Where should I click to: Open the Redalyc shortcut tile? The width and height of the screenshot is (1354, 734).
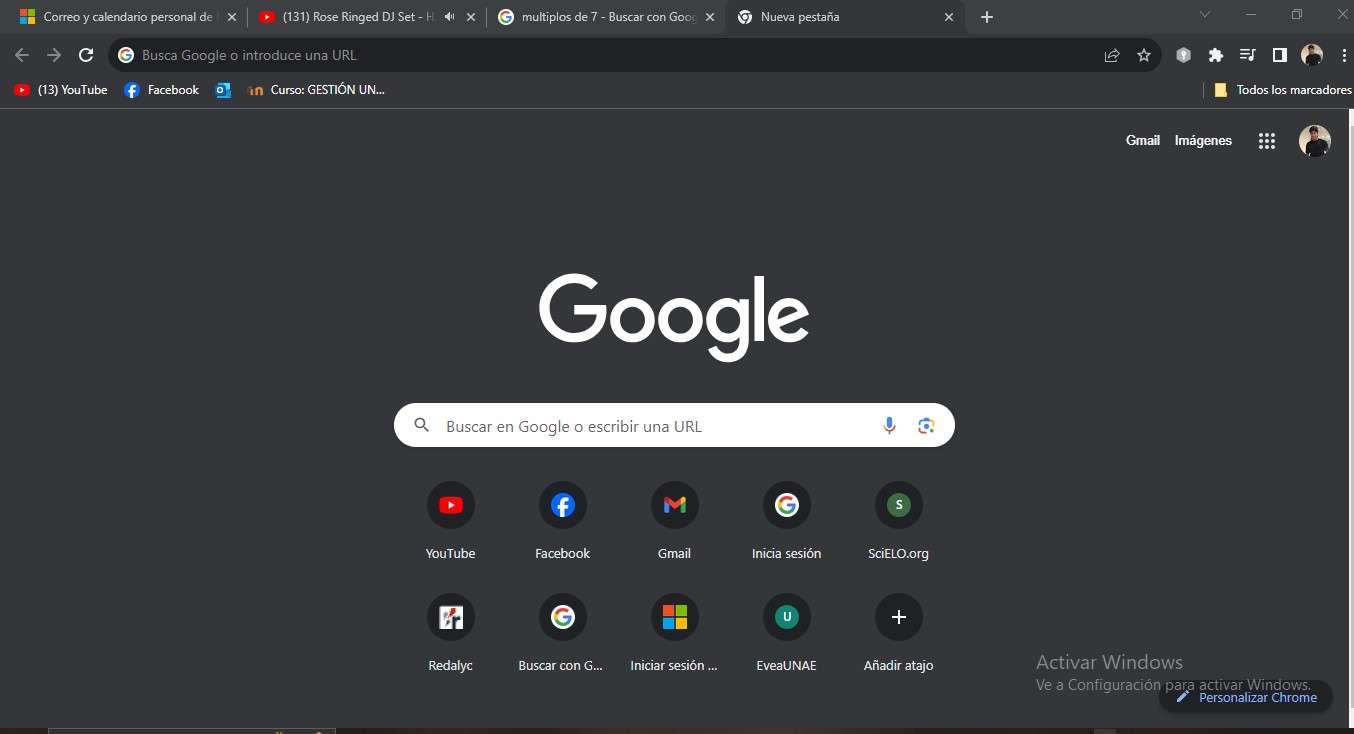click(450, 617)
